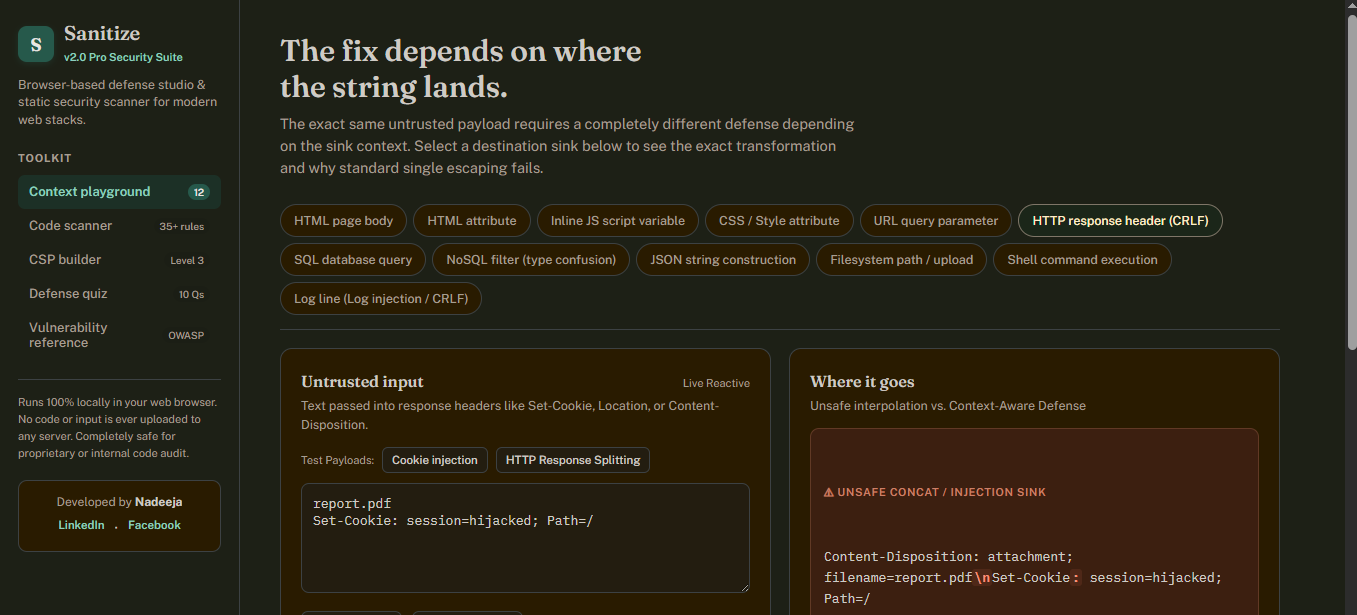Click the '12' badge beside Context playground

(x=199, y=192)
